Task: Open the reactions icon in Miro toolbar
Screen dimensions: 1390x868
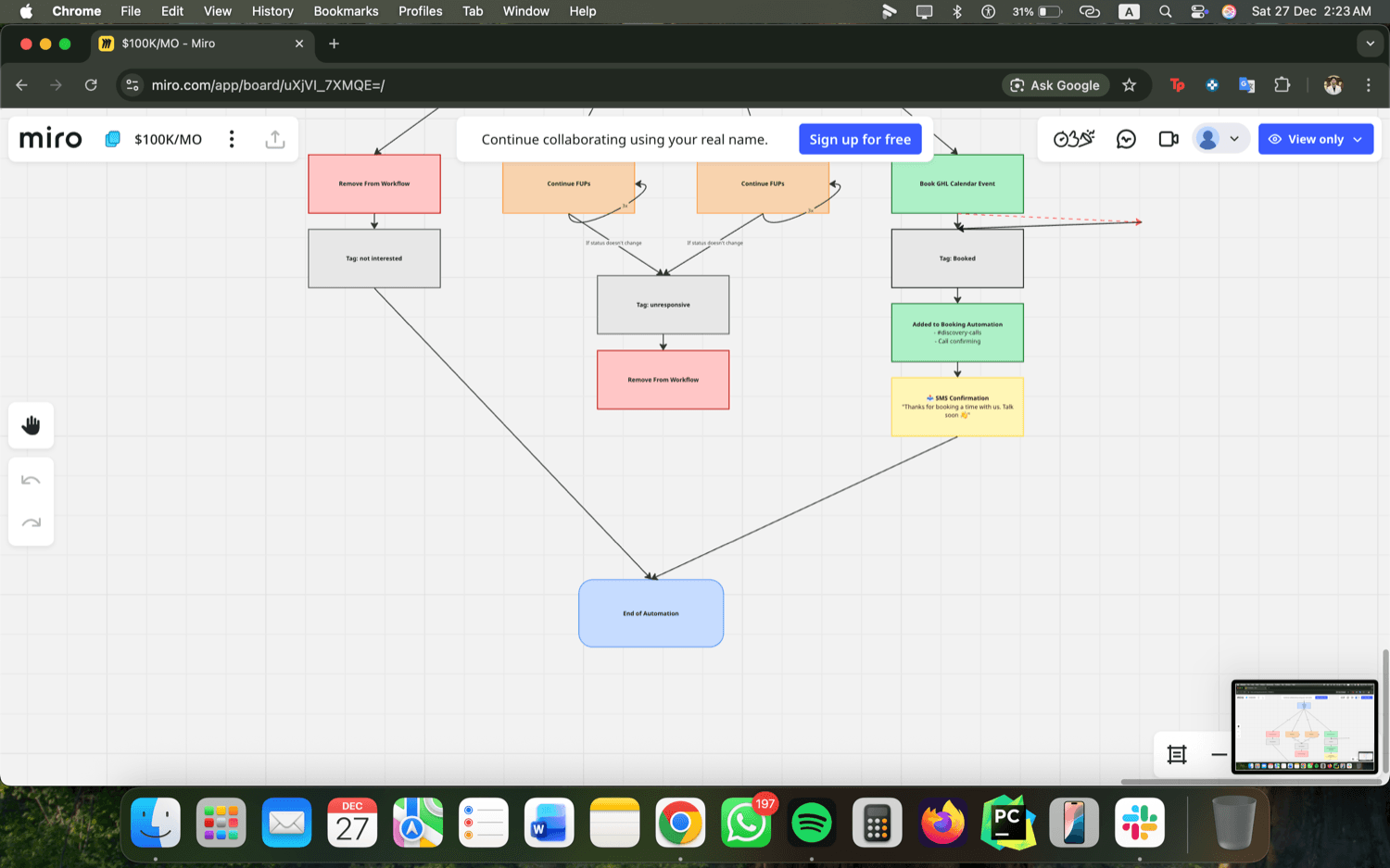Action: 1074,139
